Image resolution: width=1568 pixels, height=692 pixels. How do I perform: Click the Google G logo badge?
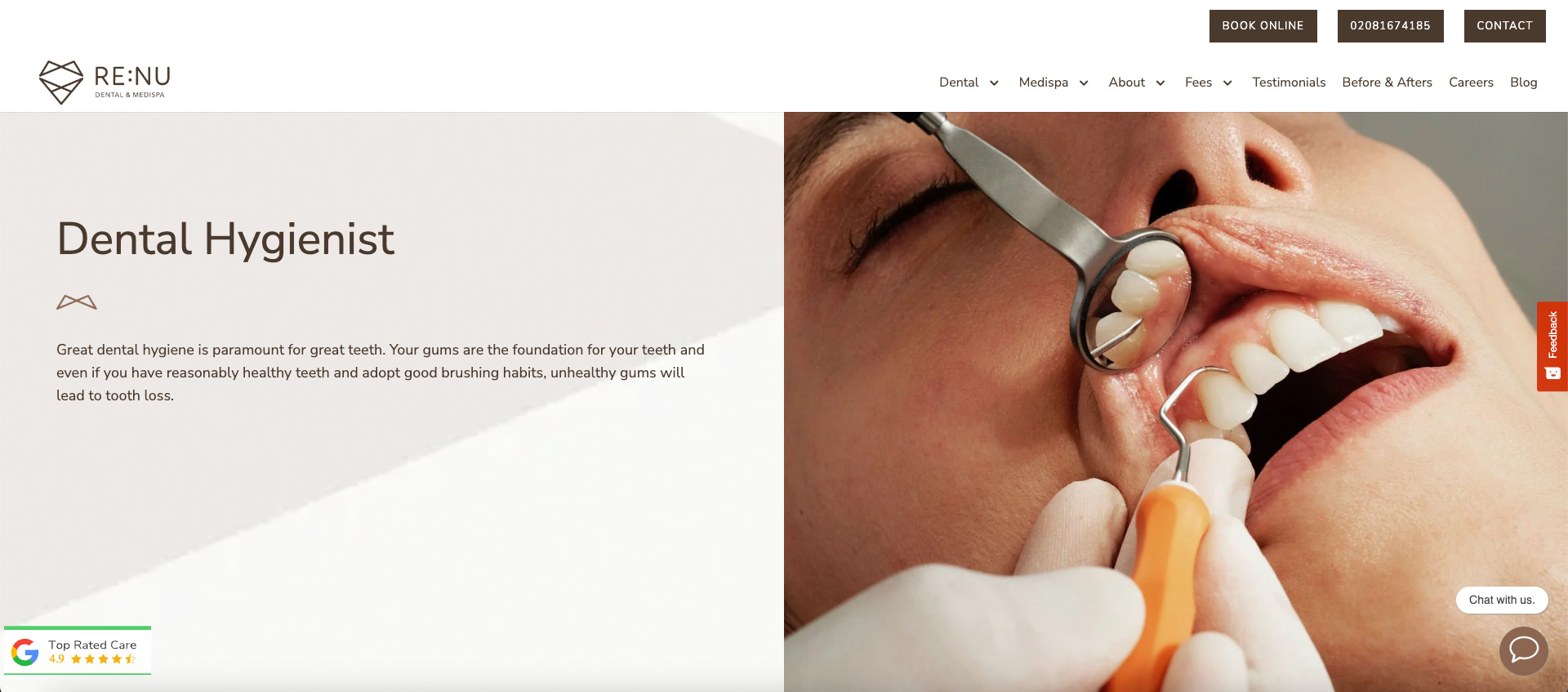click(x=25, y=652)
